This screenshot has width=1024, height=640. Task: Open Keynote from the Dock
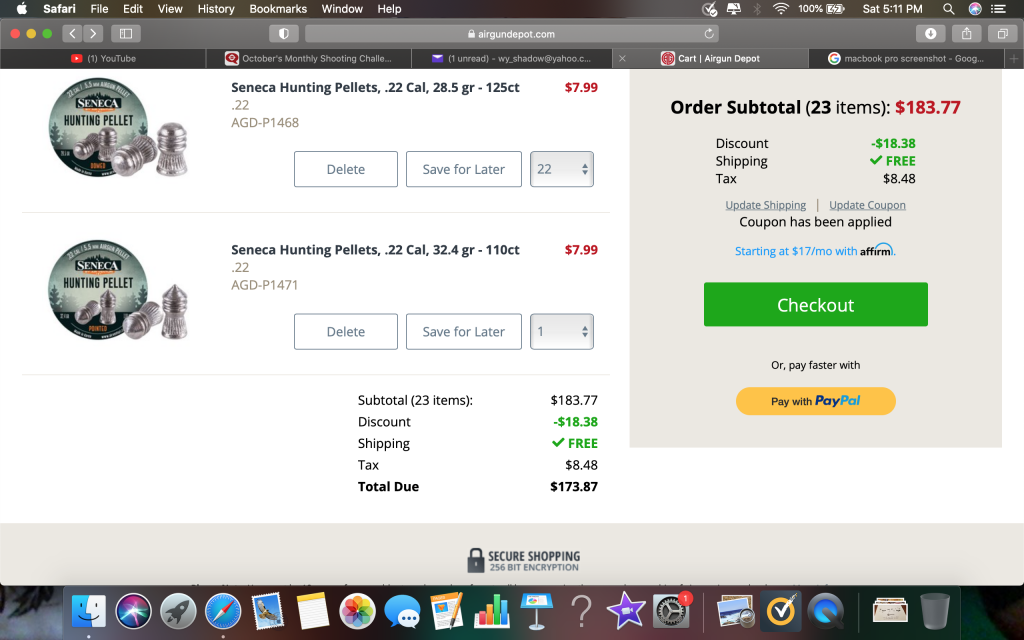[537, 611]
